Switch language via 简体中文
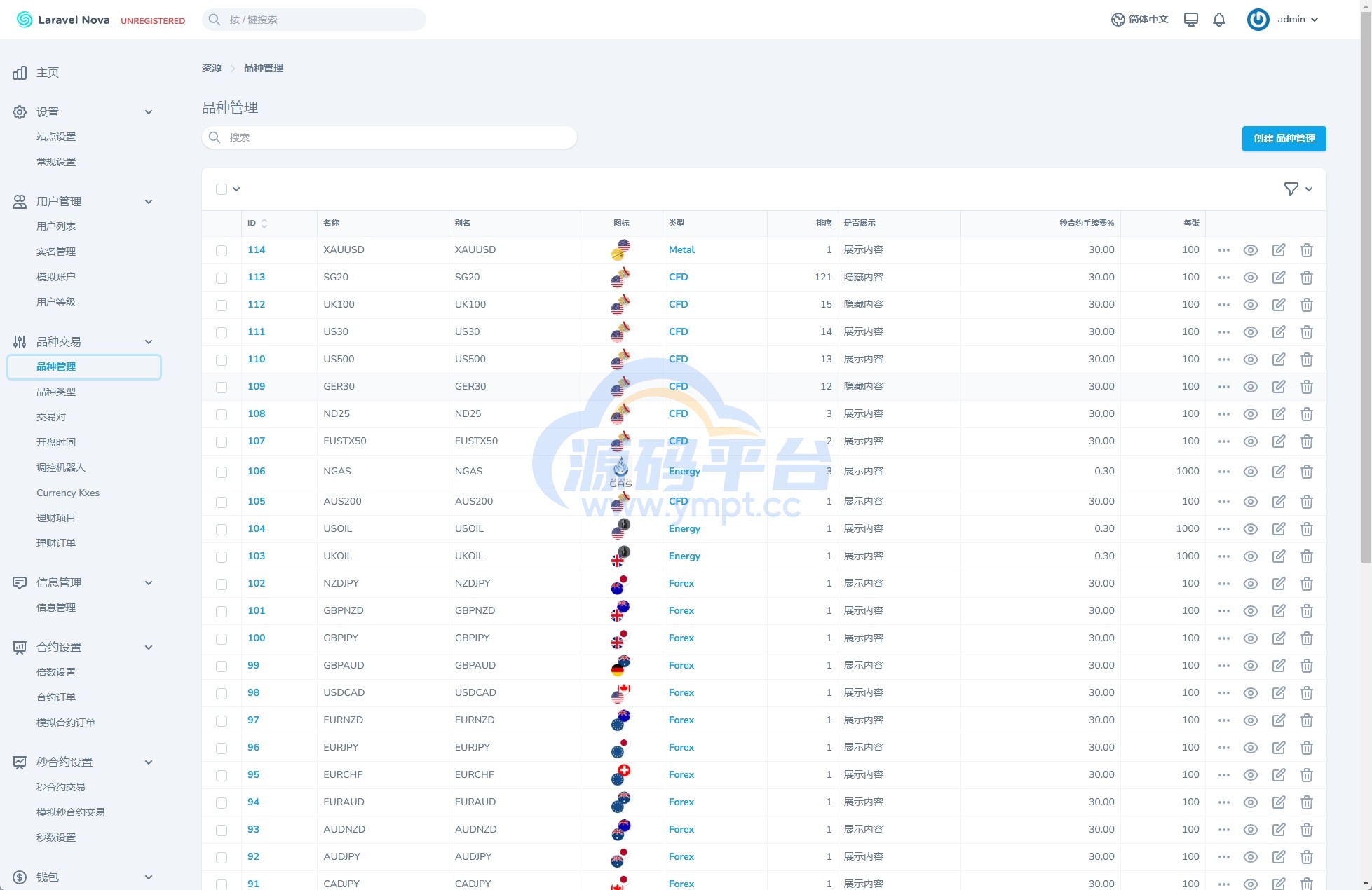1372x890 pixels. click(x=1140, y=20)
